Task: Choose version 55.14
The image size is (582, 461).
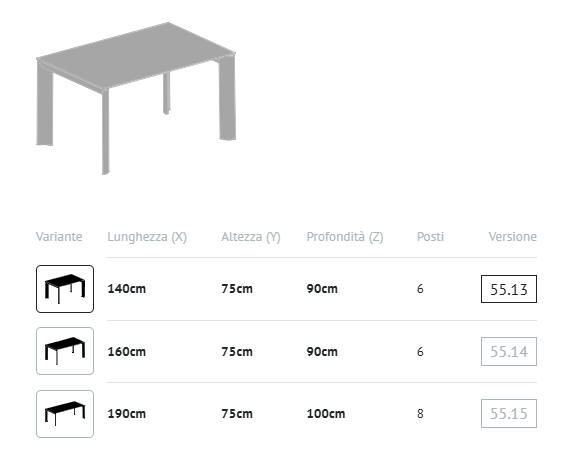Action: 509,351
